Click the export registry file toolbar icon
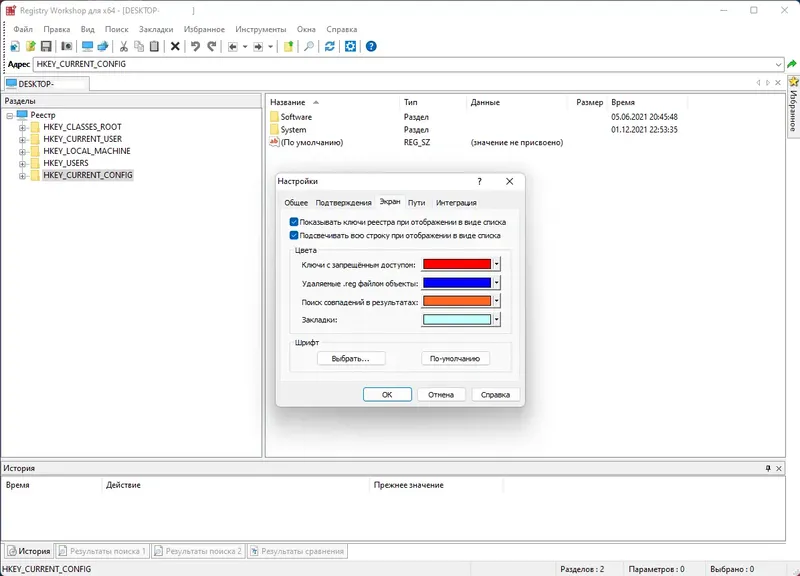Viewport: 800px width, 576px height. (x=31, y=46)
